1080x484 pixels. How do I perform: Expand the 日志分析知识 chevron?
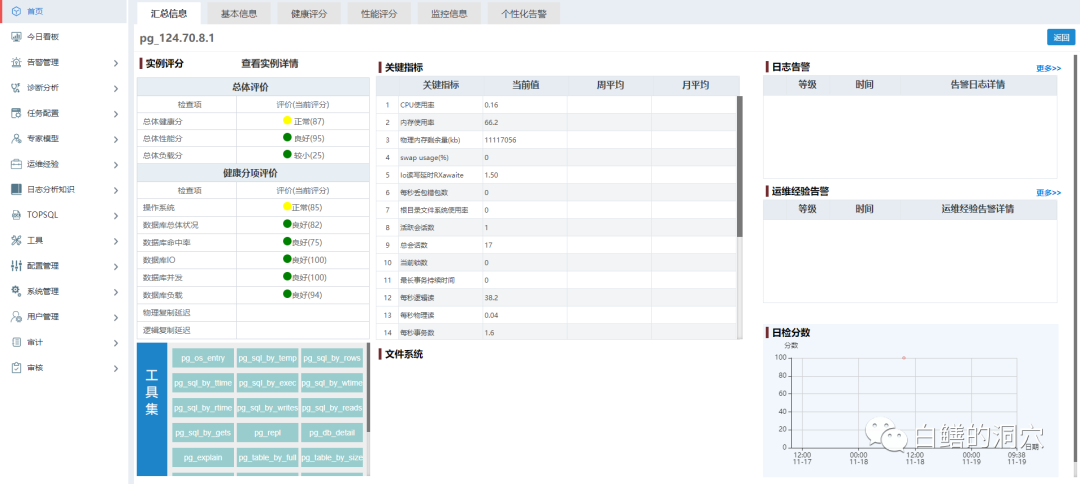[x=116, y=189]
